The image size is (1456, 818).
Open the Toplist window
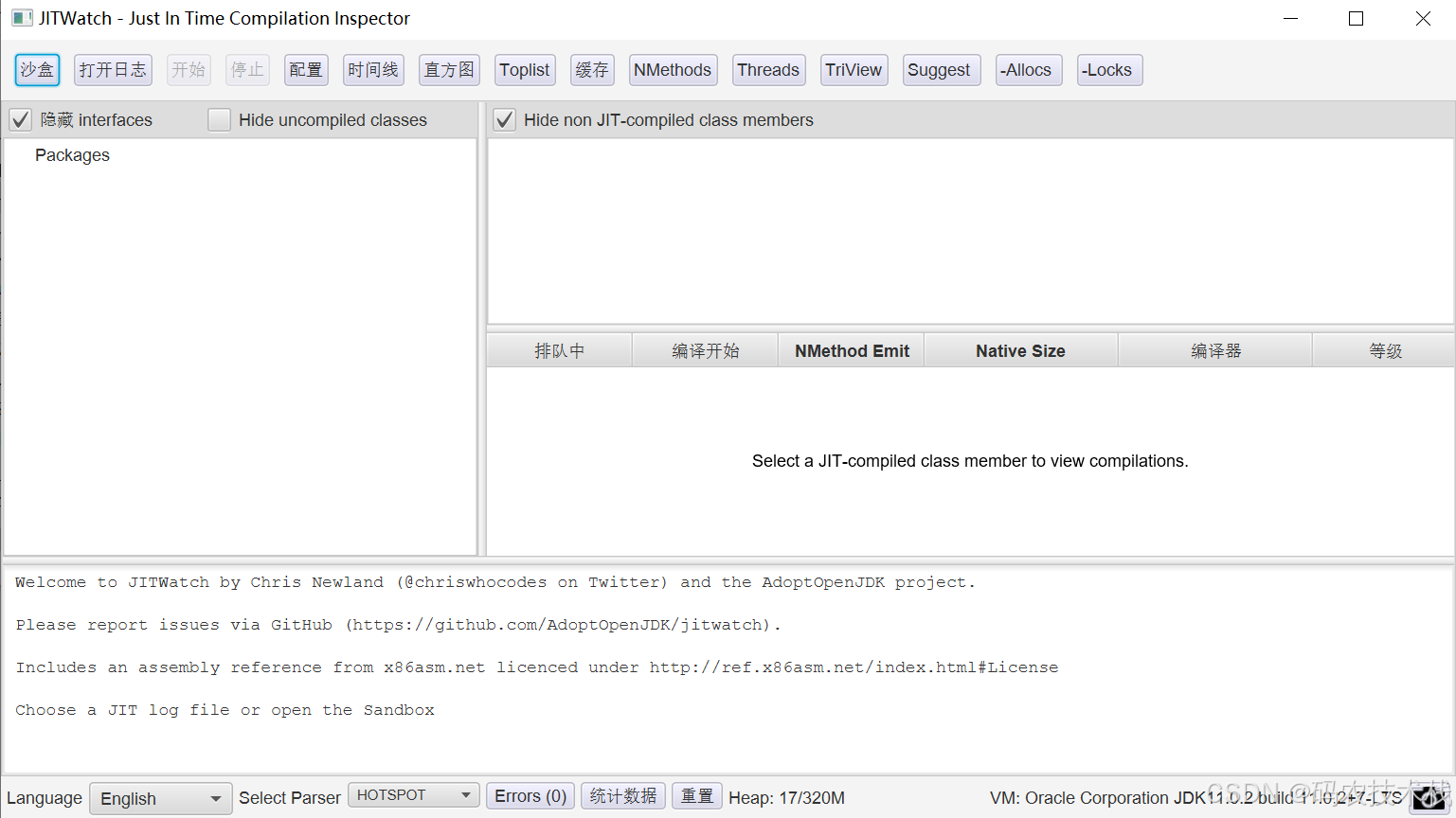[x=525, y=70]
